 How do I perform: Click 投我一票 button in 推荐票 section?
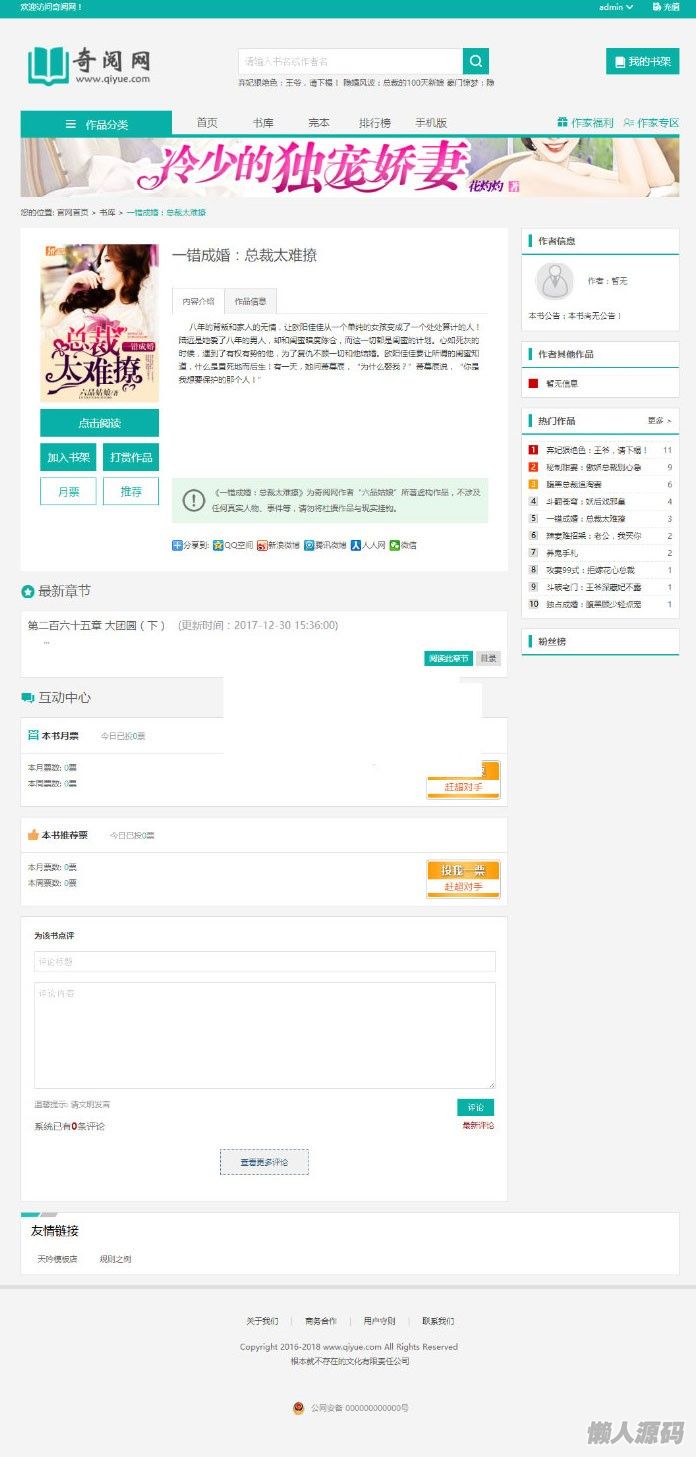[463, 879]
